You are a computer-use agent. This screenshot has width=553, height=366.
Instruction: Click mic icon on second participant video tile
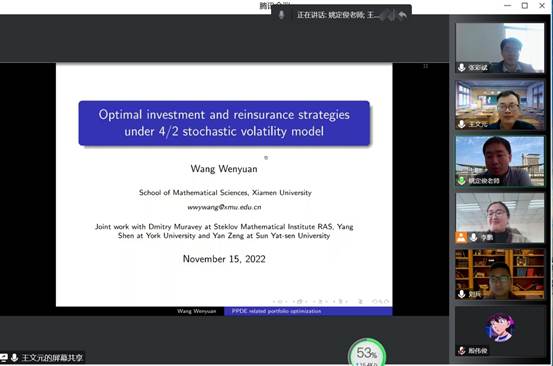pyautogui.click(x=461, y=124)
